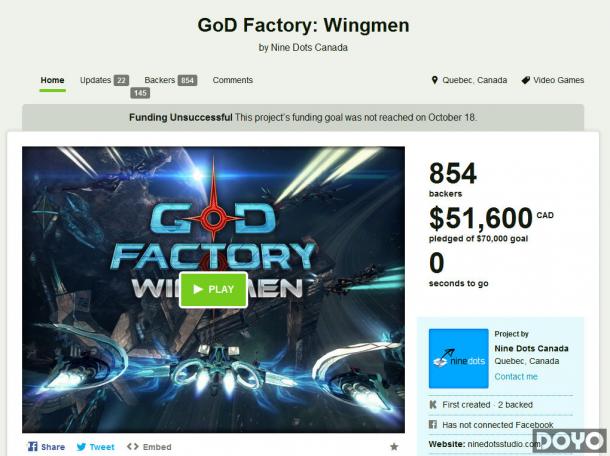Click the nine dots creator avatar thumbnail
Screen dimensions: 610x456
coord(458,358)
